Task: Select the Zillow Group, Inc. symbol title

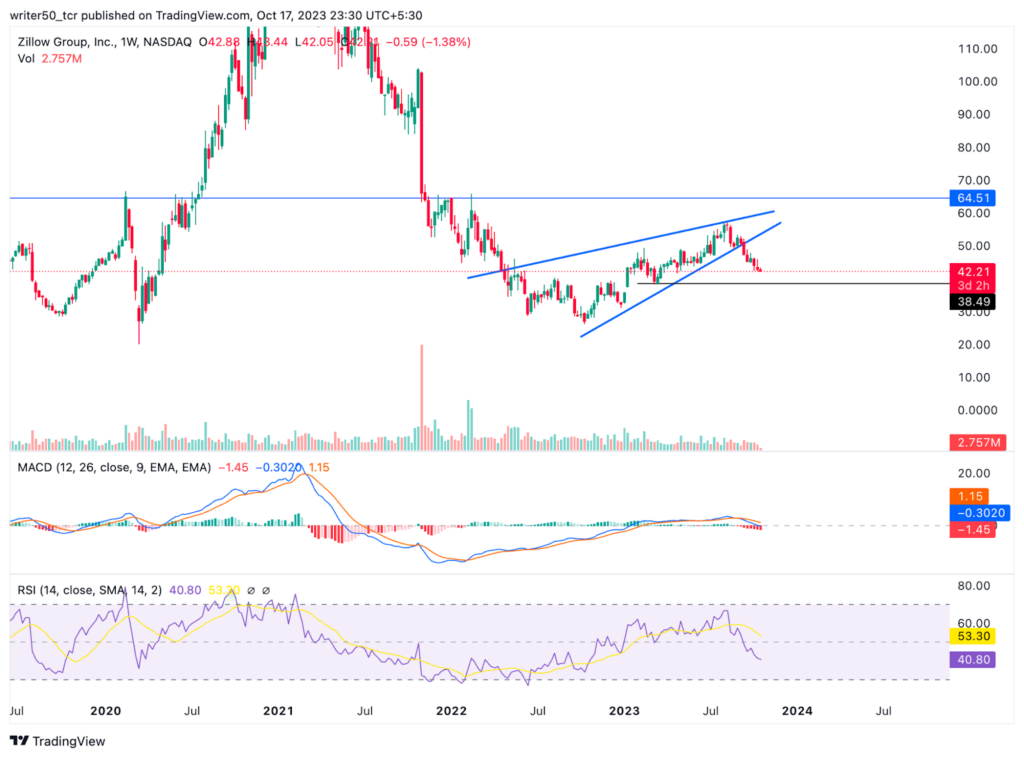Action: click(x=104, y=42)
